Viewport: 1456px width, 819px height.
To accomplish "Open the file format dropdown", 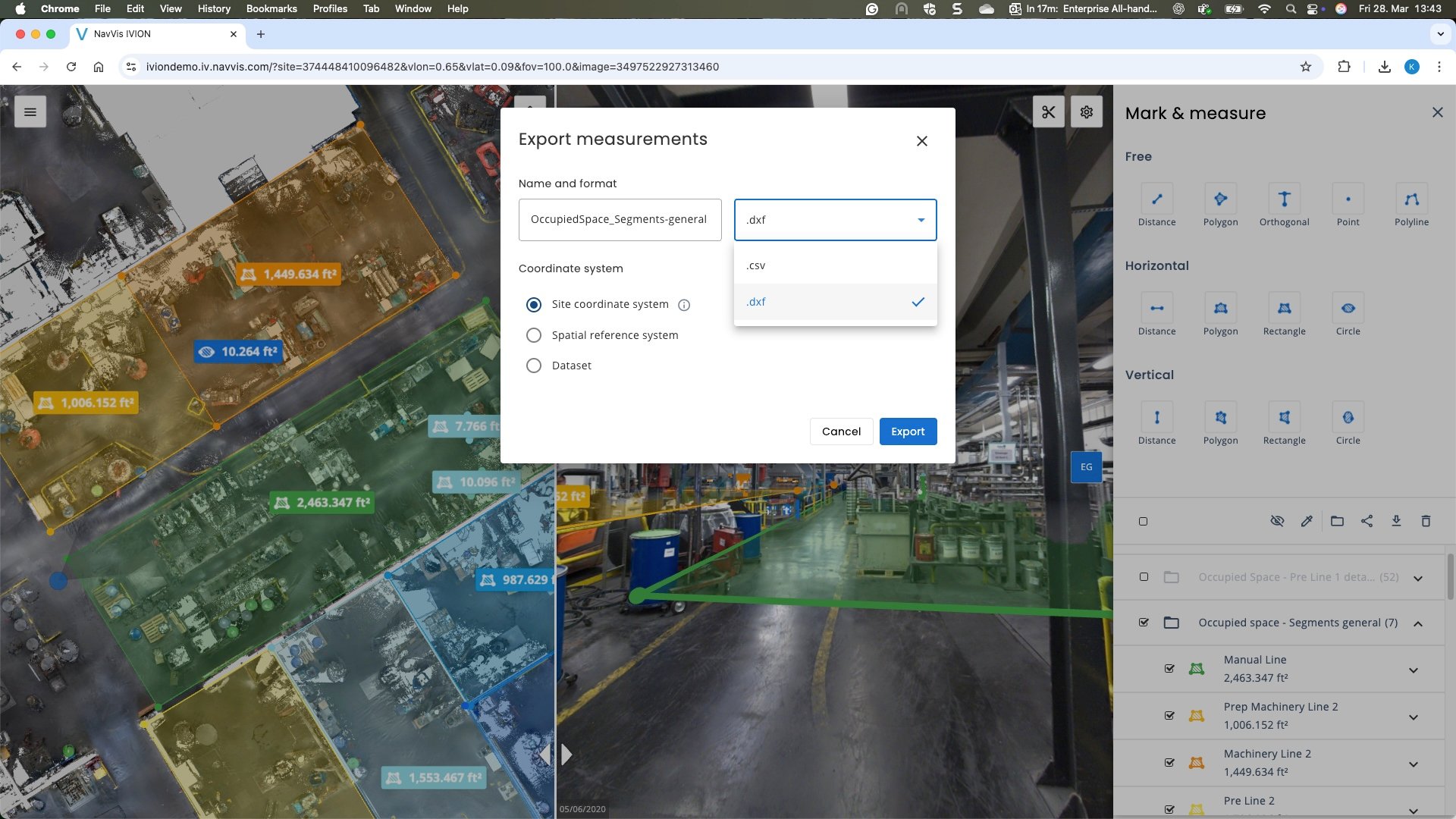I will [835, 220].
